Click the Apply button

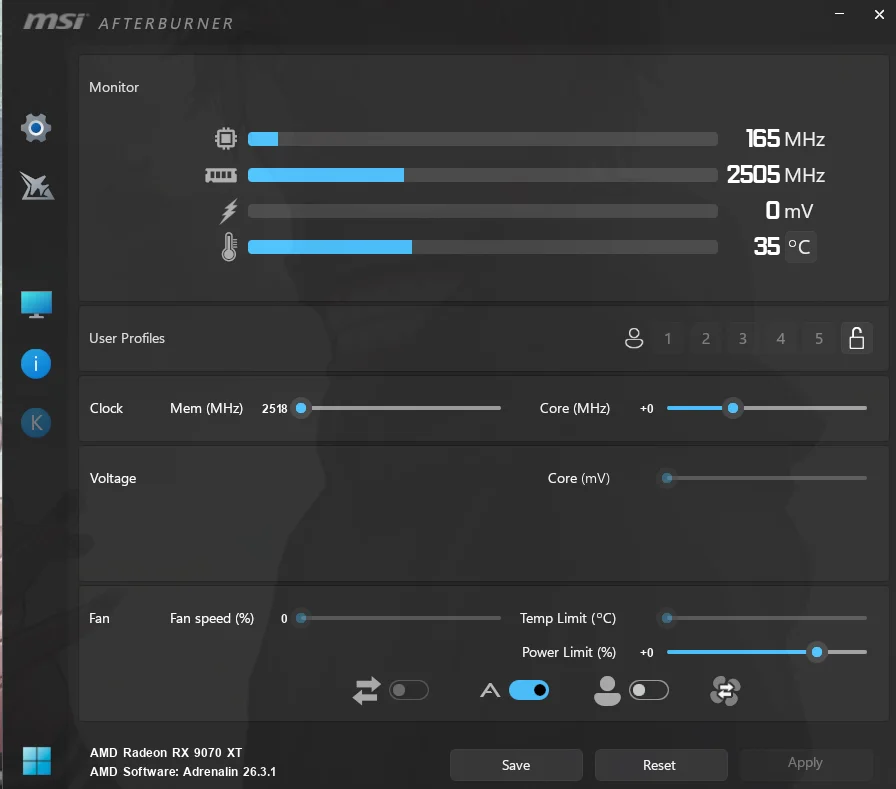806,763
